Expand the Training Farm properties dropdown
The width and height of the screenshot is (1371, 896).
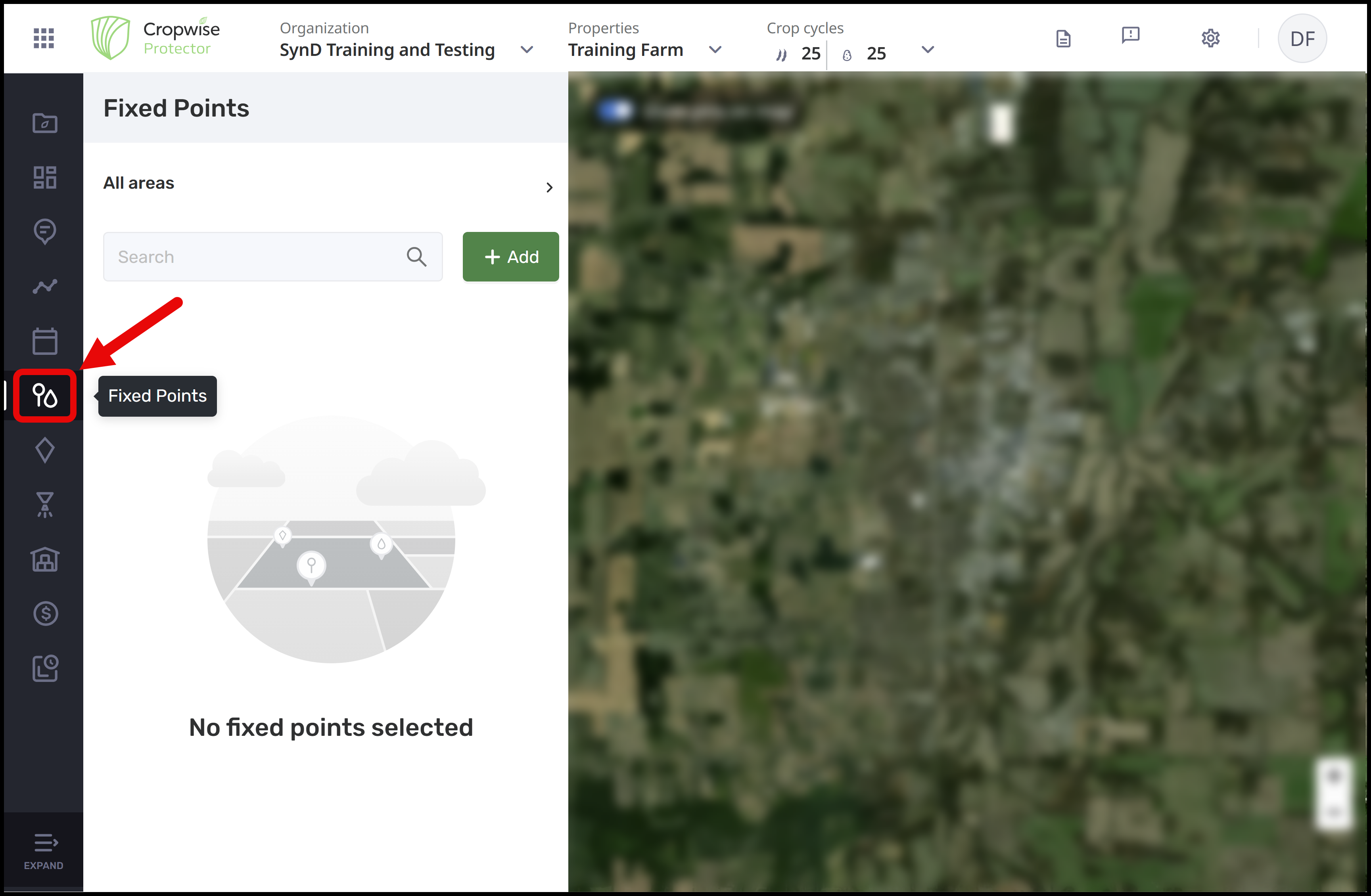pyautogui.click(x=715, y=50)
